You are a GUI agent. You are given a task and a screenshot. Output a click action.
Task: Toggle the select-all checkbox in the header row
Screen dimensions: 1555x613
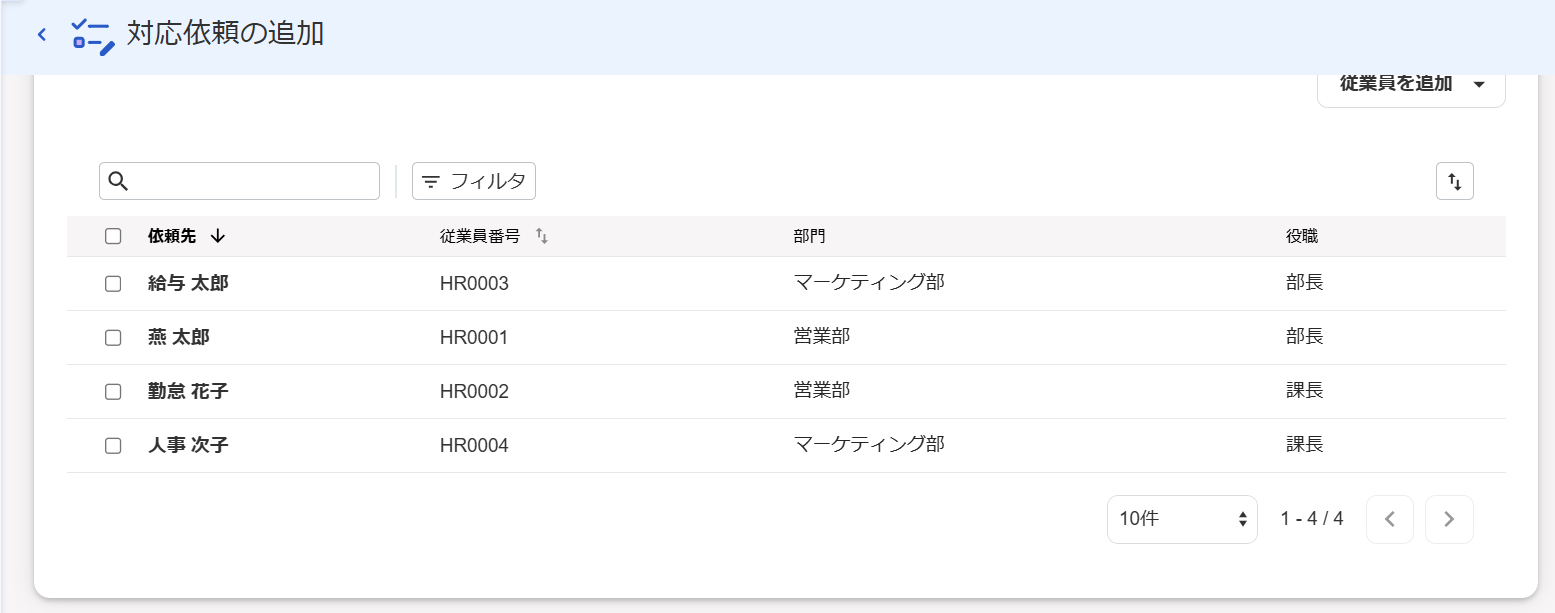[113, 236]
